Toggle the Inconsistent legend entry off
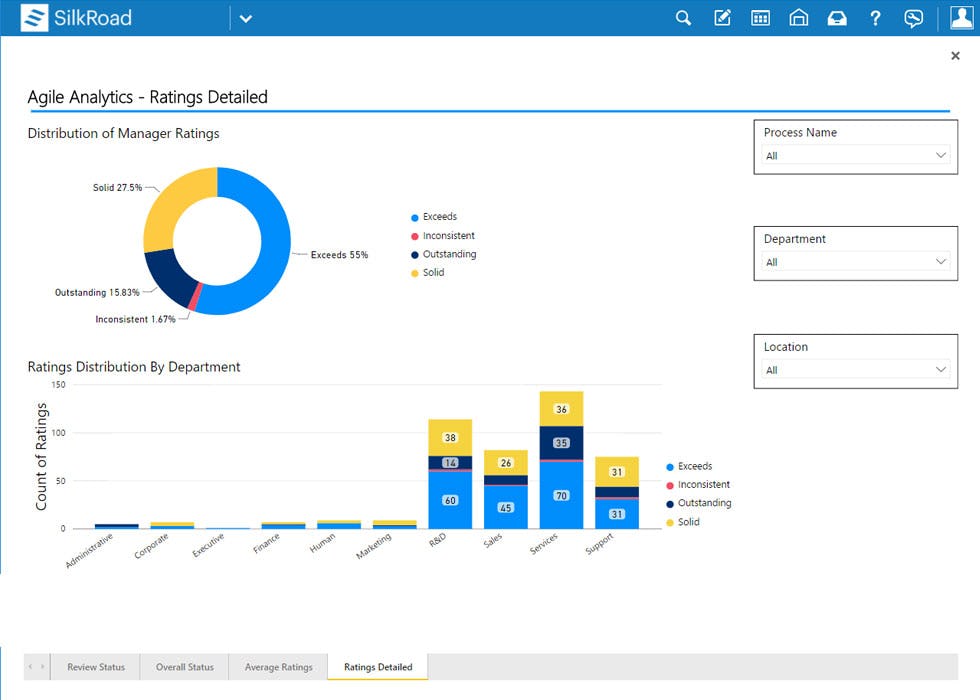This screenshot has width=980, height=700. coord(444,235)
